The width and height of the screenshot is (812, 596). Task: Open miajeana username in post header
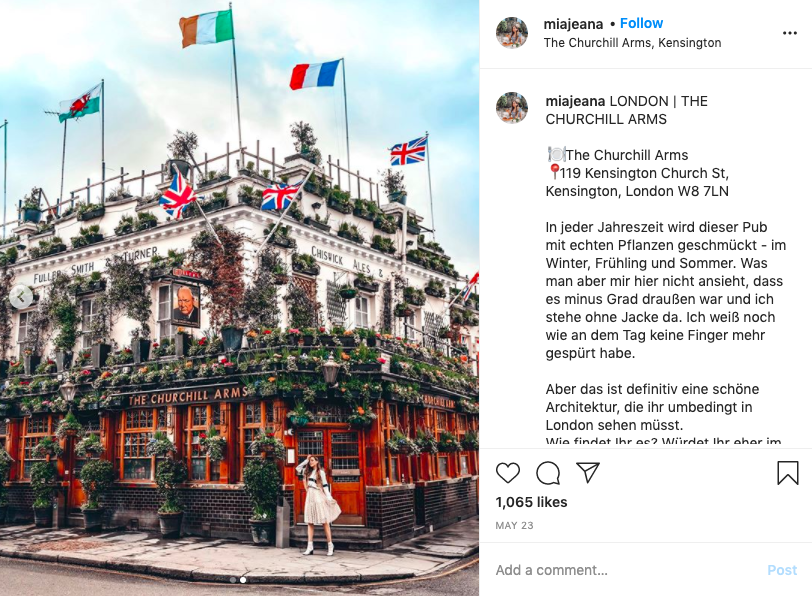[573, 24]
